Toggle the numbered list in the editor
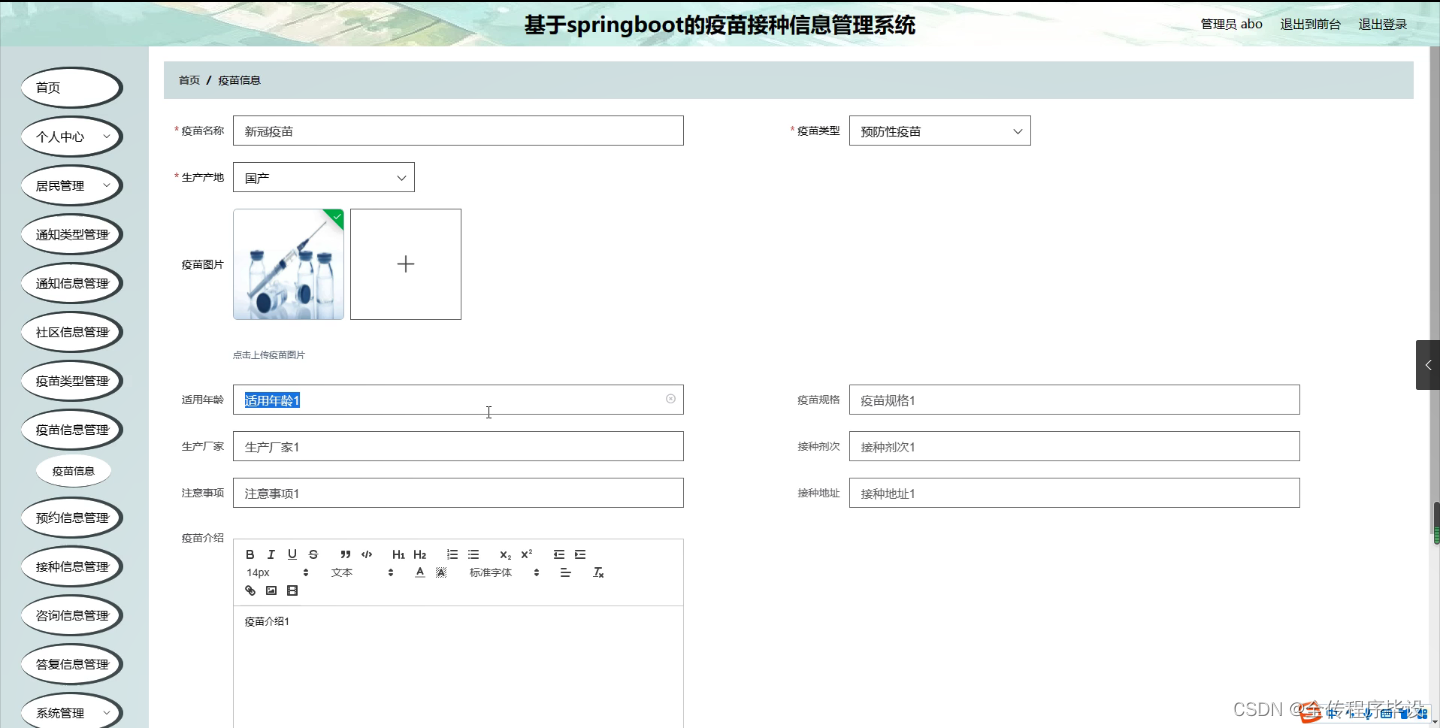Image resolution: width=1440 pixels, height=728 pixels. point(453,554)
